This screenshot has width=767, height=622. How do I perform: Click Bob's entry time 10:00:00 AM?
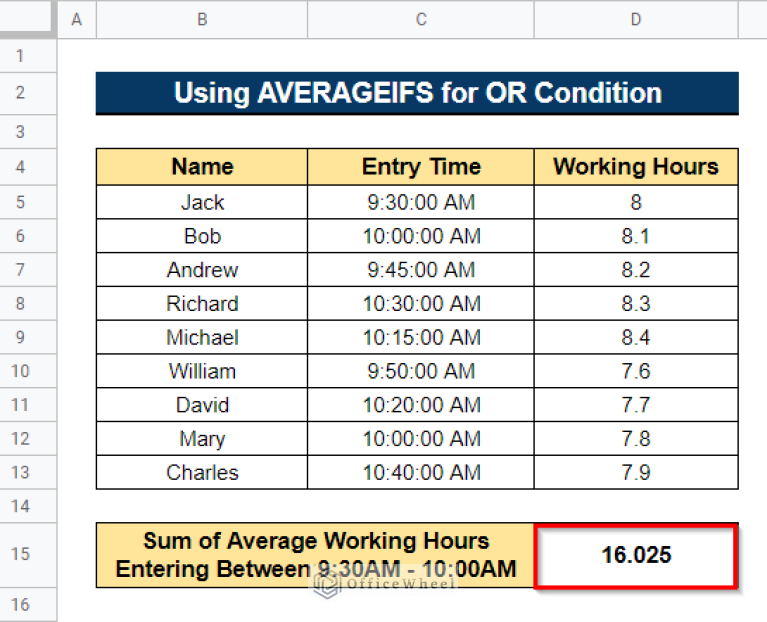[421, 236]
